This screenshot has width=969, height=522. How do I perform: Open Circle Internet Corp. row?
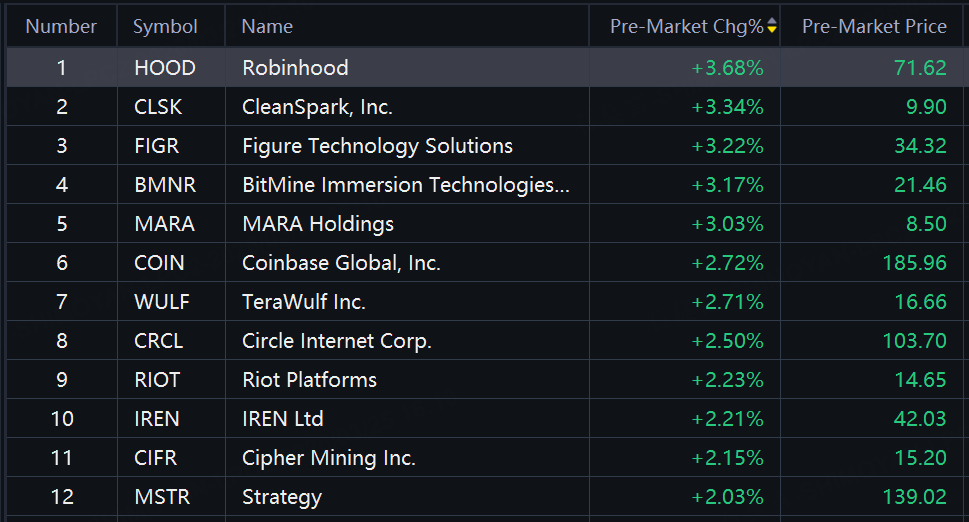(x=336, y=341)
